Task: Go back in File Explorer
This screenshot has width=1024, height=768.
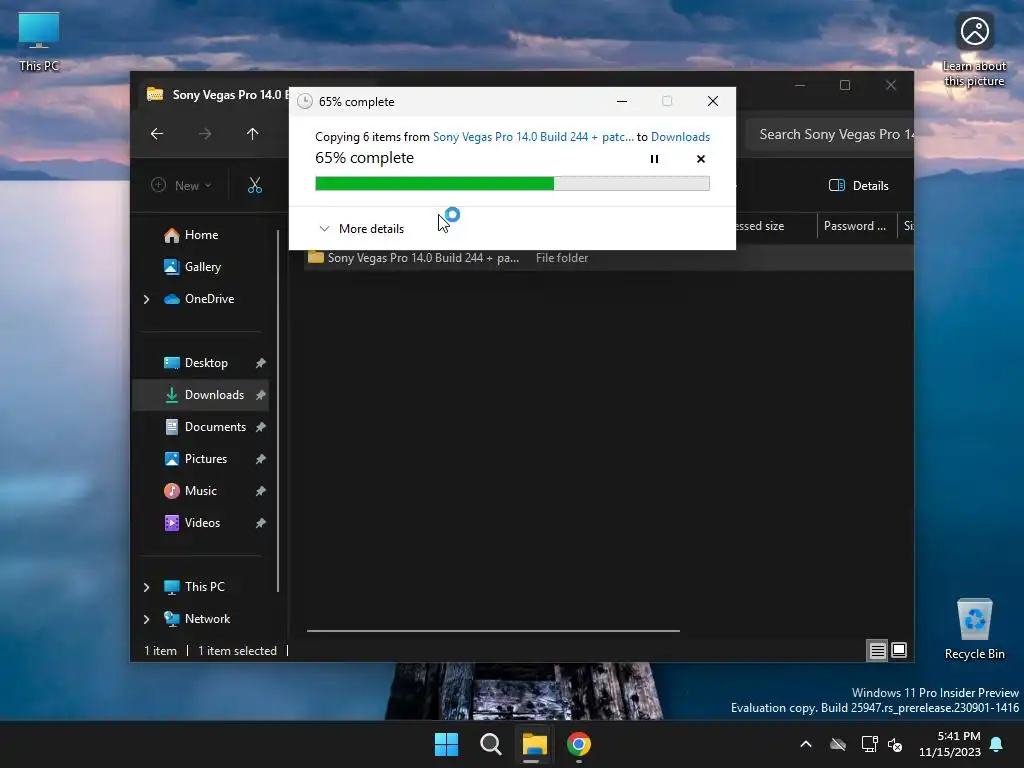Action: pos(157,134)
